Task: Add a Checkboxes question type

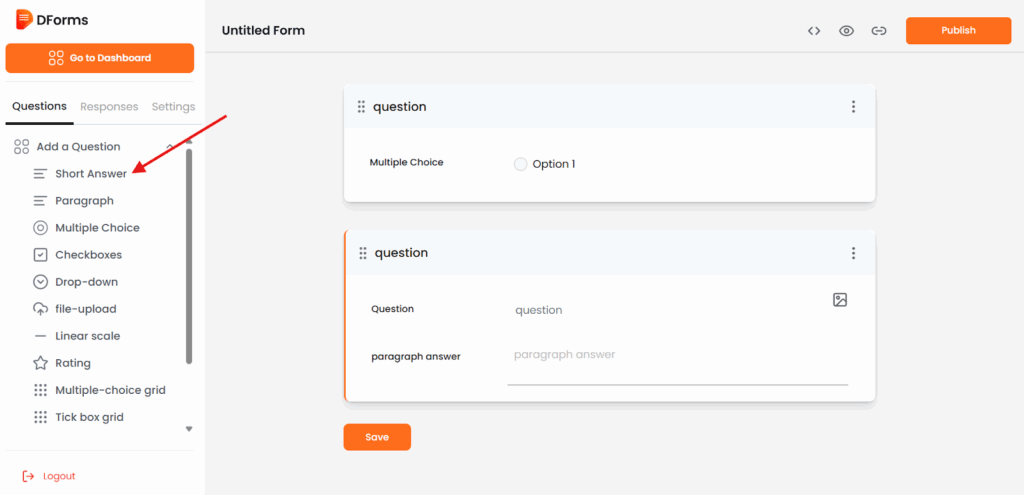Action: point(88,255)
